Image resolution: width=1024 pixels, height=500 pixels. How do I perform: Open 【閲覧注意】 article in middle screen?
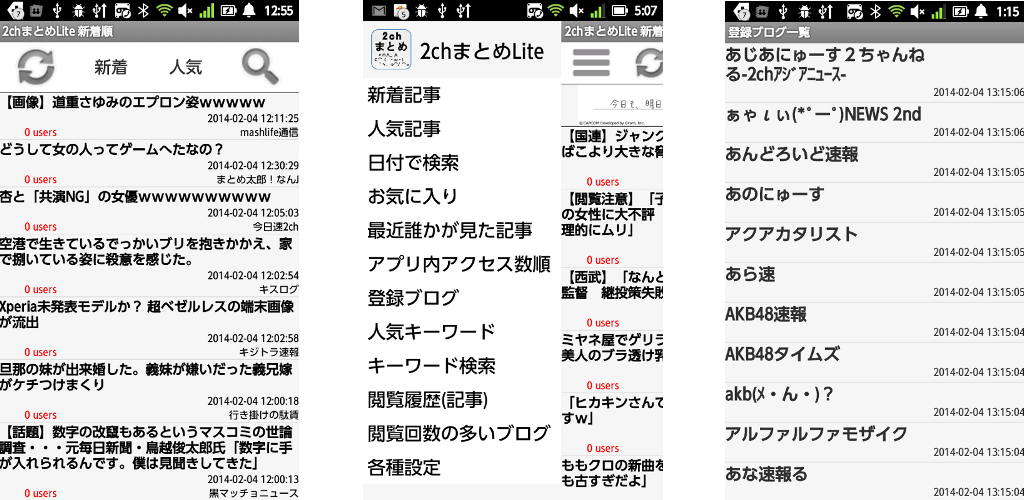pyautogui.click(x=612, y=228)
